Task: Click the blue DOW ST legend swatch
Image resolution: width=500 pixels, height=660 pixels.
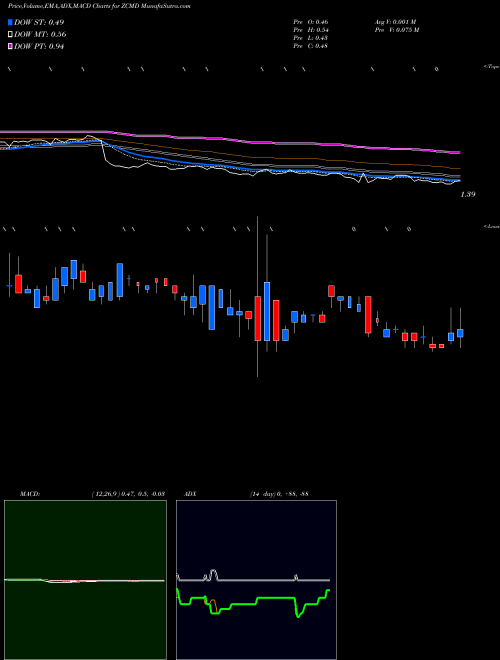Action: tap(11, 22)
